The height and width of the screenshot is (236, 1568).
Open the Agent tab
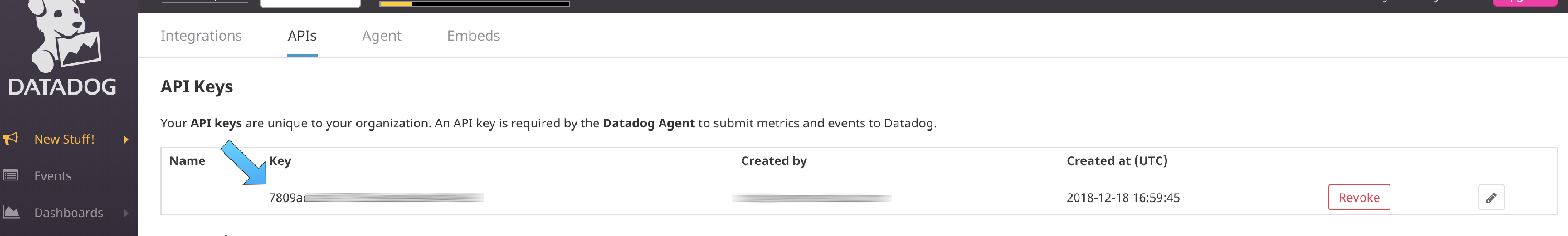[382, 36]
